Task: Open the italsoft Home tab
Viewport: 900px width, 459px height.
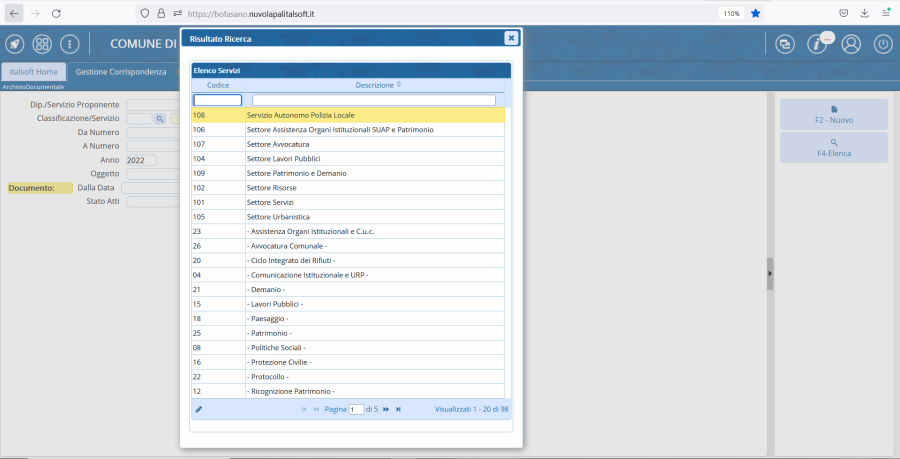Action: pos(33,72)
